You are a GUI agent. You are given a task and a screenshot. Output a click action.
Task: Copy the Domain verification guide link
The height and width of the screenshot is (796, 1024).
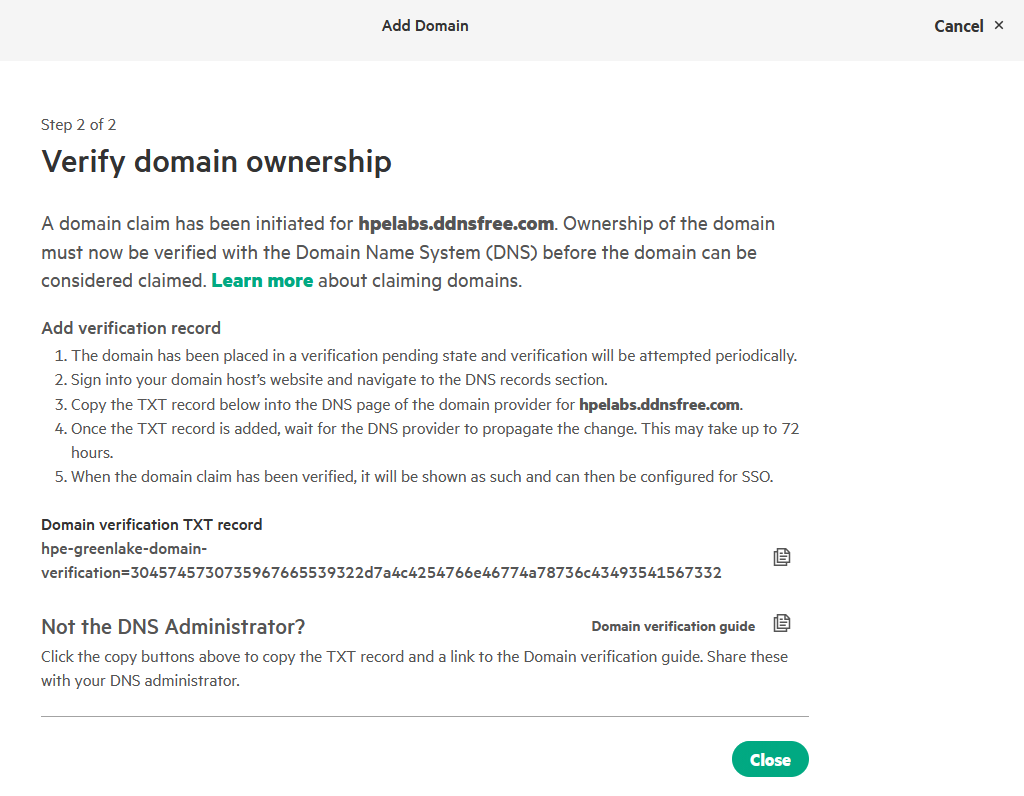click(782, 624)
